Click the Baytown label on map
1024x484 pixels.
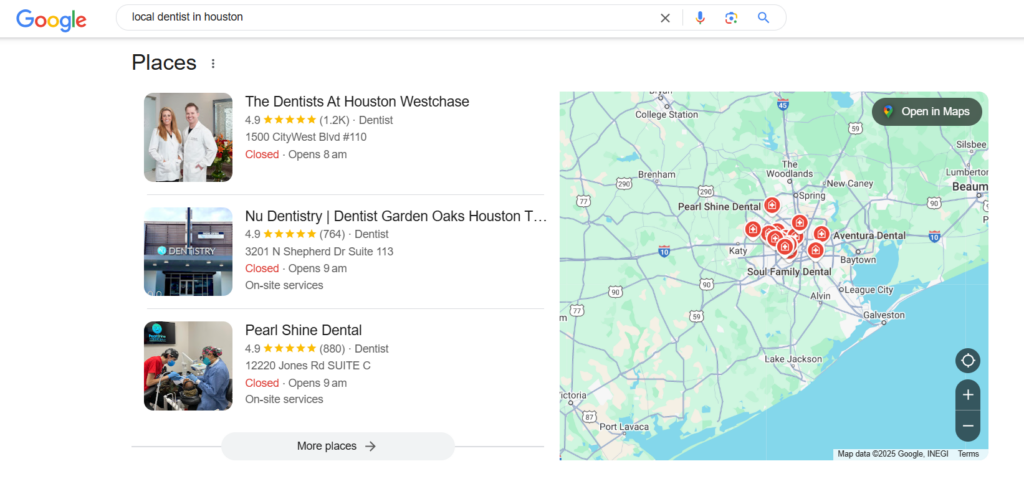pos(858,260)
